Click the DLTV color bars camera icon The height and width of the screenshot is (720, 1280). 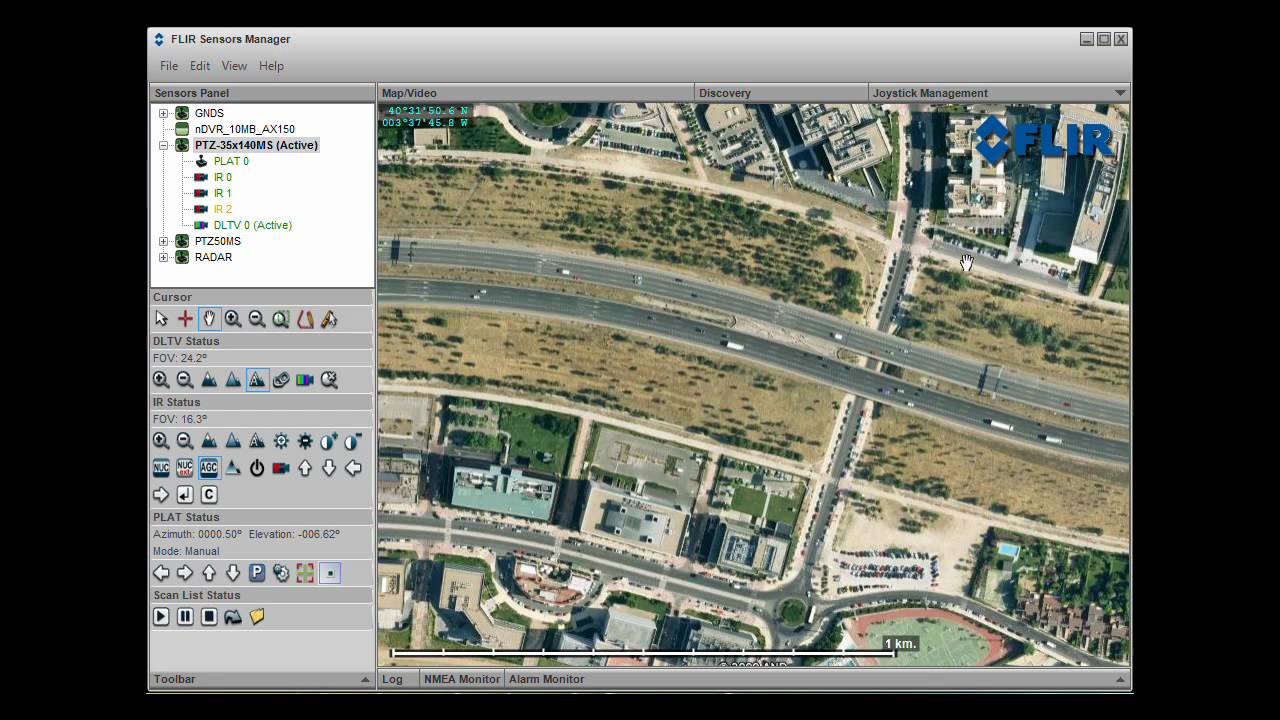coord(305,380)
